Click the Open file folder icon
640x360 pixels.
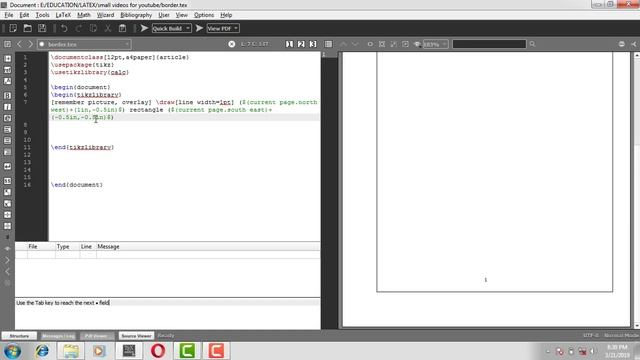27,28
